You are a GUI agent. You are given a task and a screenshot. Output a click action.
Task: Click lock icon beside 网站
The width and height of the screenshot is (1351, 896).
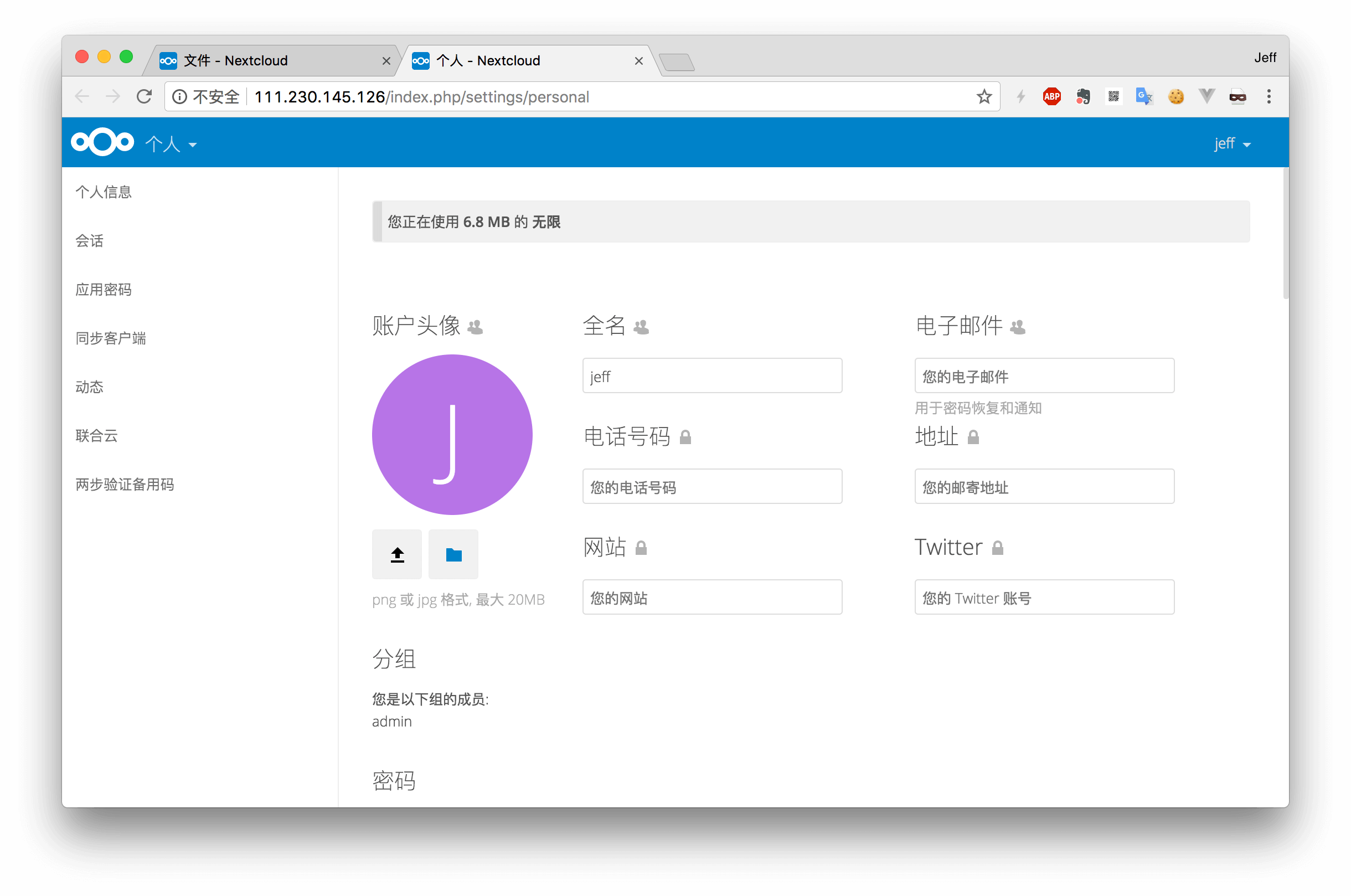pyautogui.click(x=642, y=548)
